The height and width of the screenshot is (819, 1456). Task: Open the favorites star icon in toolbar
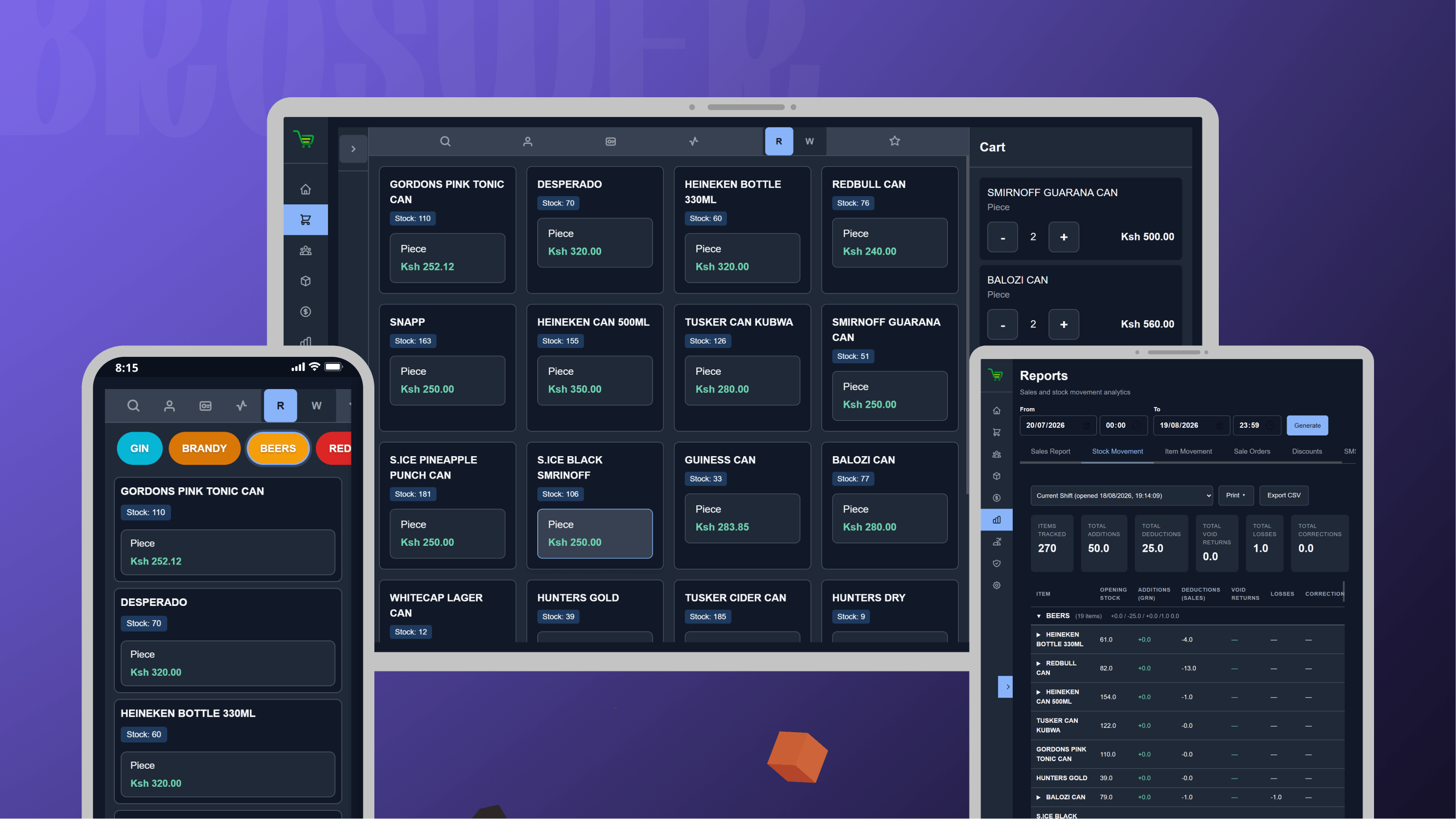(x=894, y=141)
